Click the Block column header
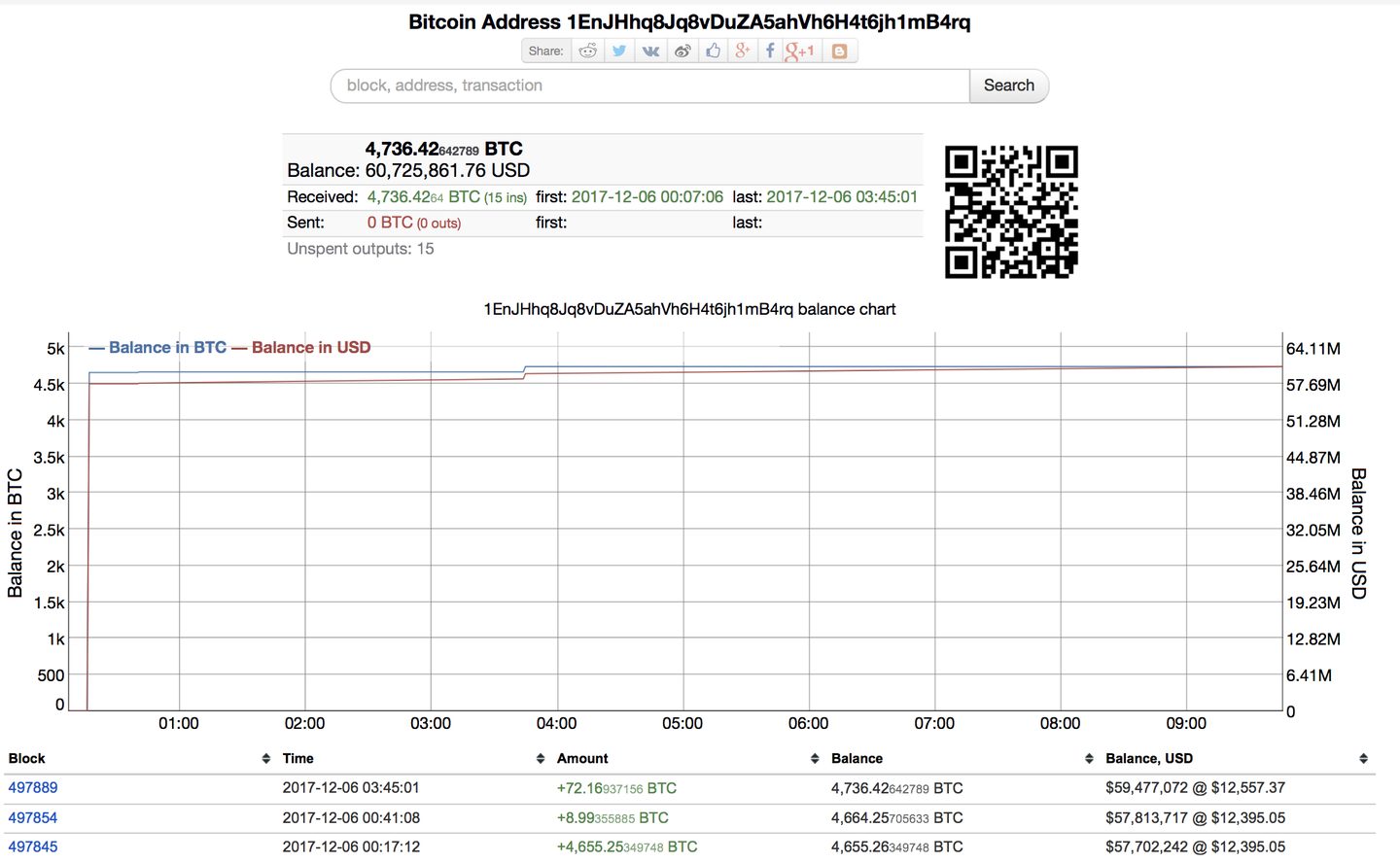 [27, 759]
